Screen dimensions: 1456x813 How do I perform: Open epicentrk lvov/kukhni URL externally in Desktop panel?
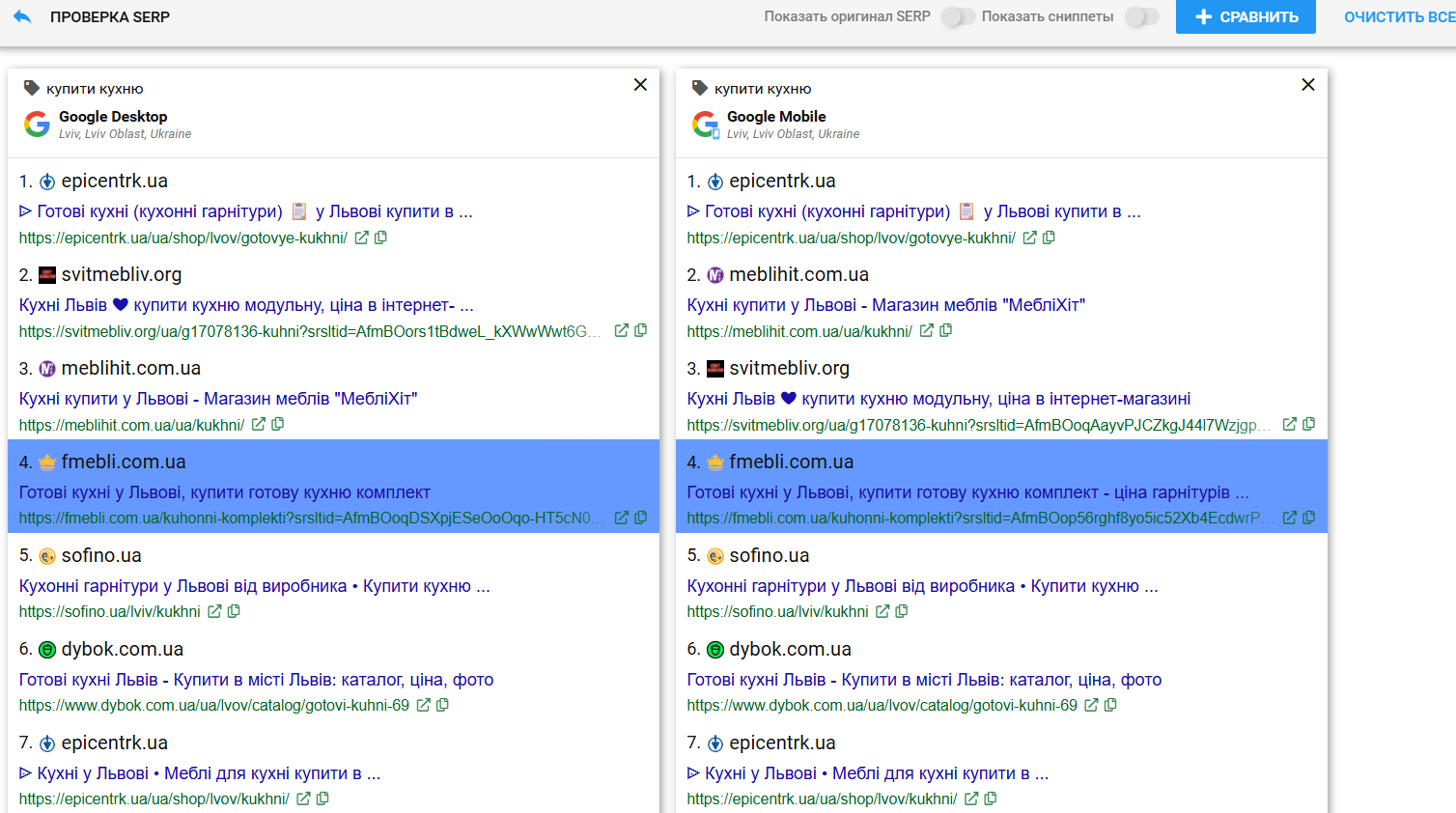pos(303,799)
